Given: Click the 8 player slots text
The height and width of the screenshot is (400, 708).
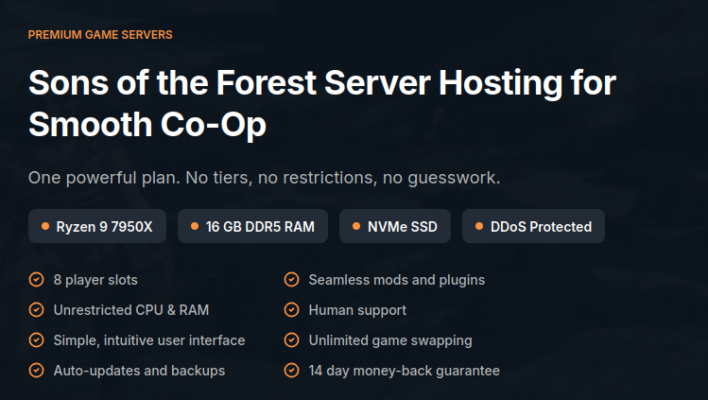Looking at the screenshot, I should 95,280.
